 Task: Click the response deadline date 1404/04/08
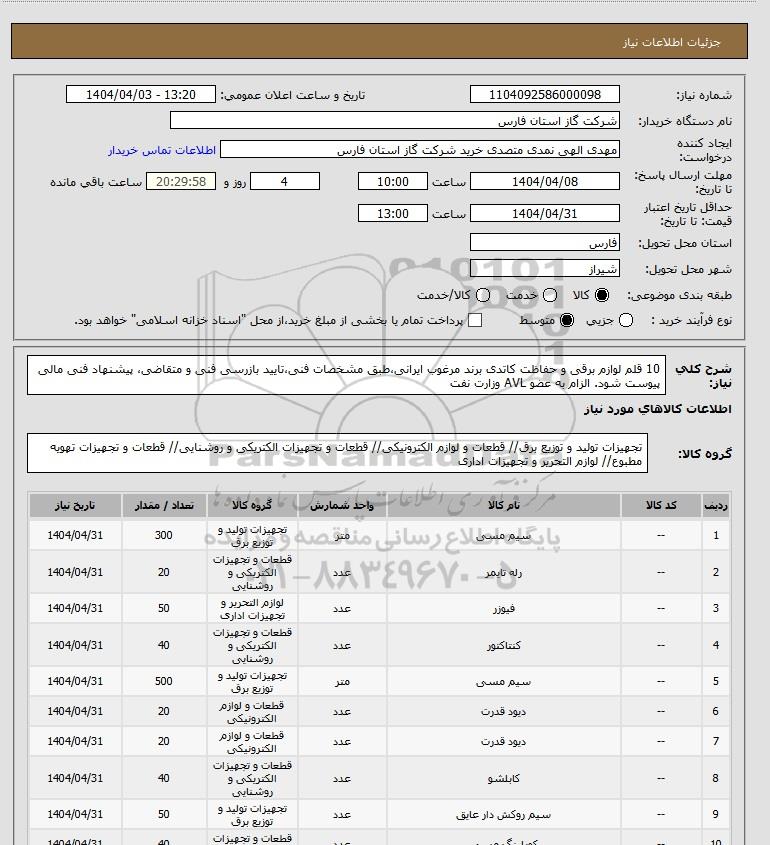(545, 181)
